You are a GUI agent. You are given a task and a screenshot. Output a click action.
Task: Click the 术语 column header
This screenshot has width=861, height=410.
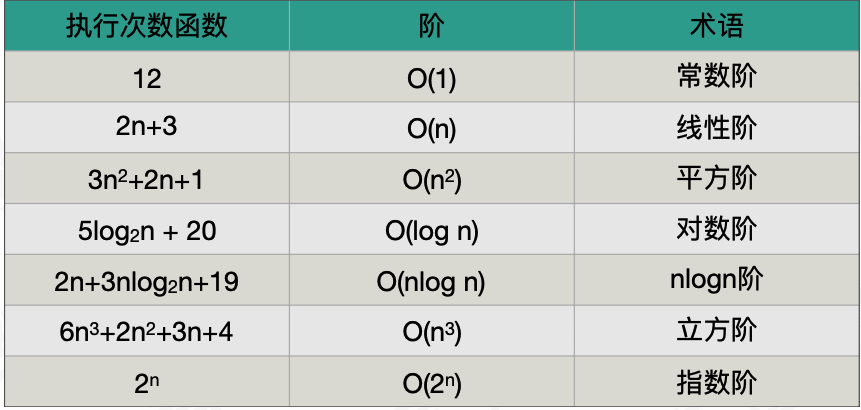click(717, 26)
